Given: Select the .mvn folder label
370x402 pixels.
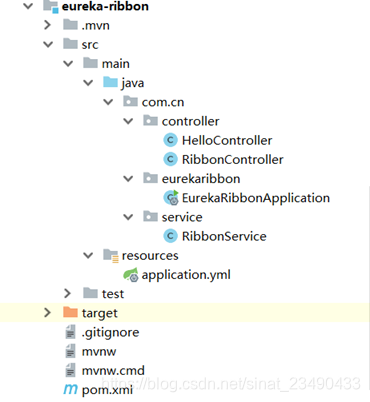Looking at the screenshot, I should [x=96, y=26].
